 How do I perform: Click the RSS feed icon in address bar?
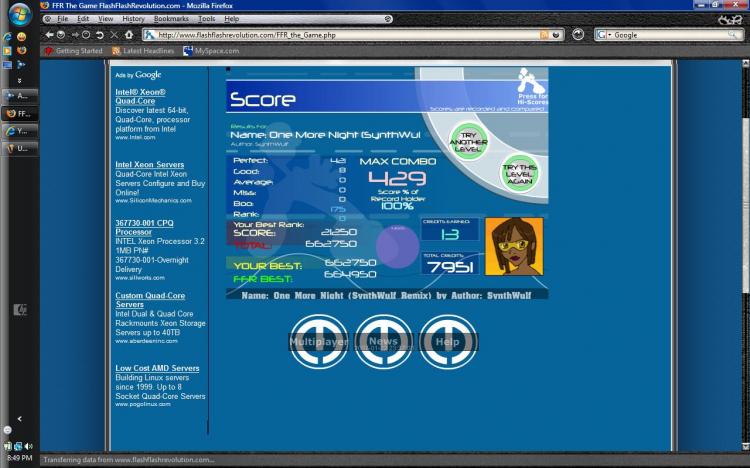[x=544, y=35]
